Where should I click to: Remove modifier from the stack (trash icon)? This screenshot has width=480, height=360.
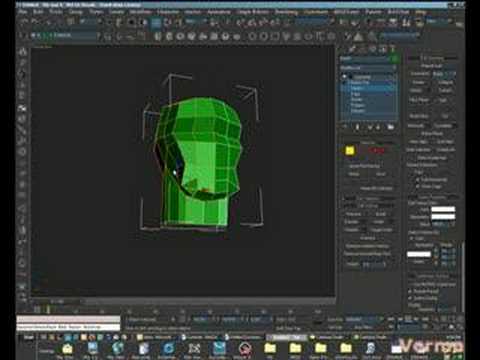(x=378, y=127)
